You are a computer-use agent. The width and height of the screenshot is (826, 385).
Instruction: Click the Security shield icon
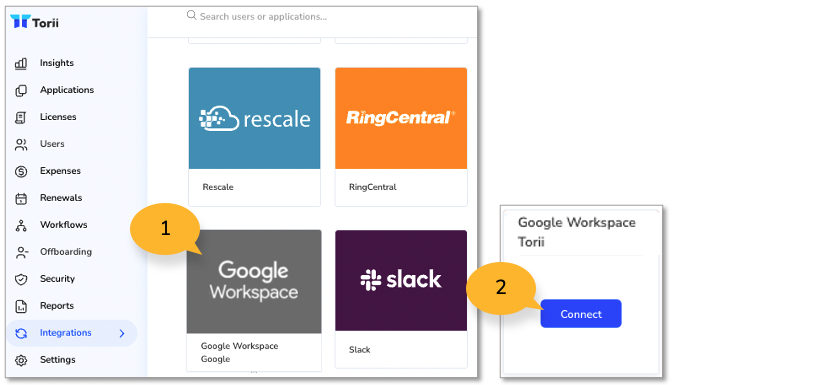(x=21, y=279)
